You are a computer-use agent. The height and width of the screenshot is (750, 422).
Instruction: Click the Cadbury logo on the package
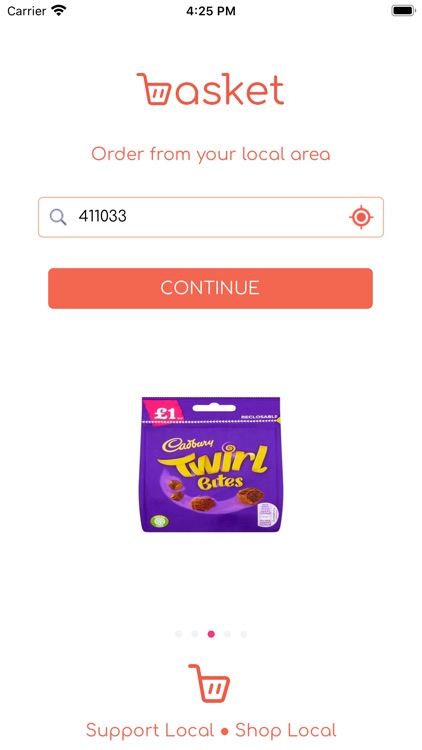(x=180, y=445)
